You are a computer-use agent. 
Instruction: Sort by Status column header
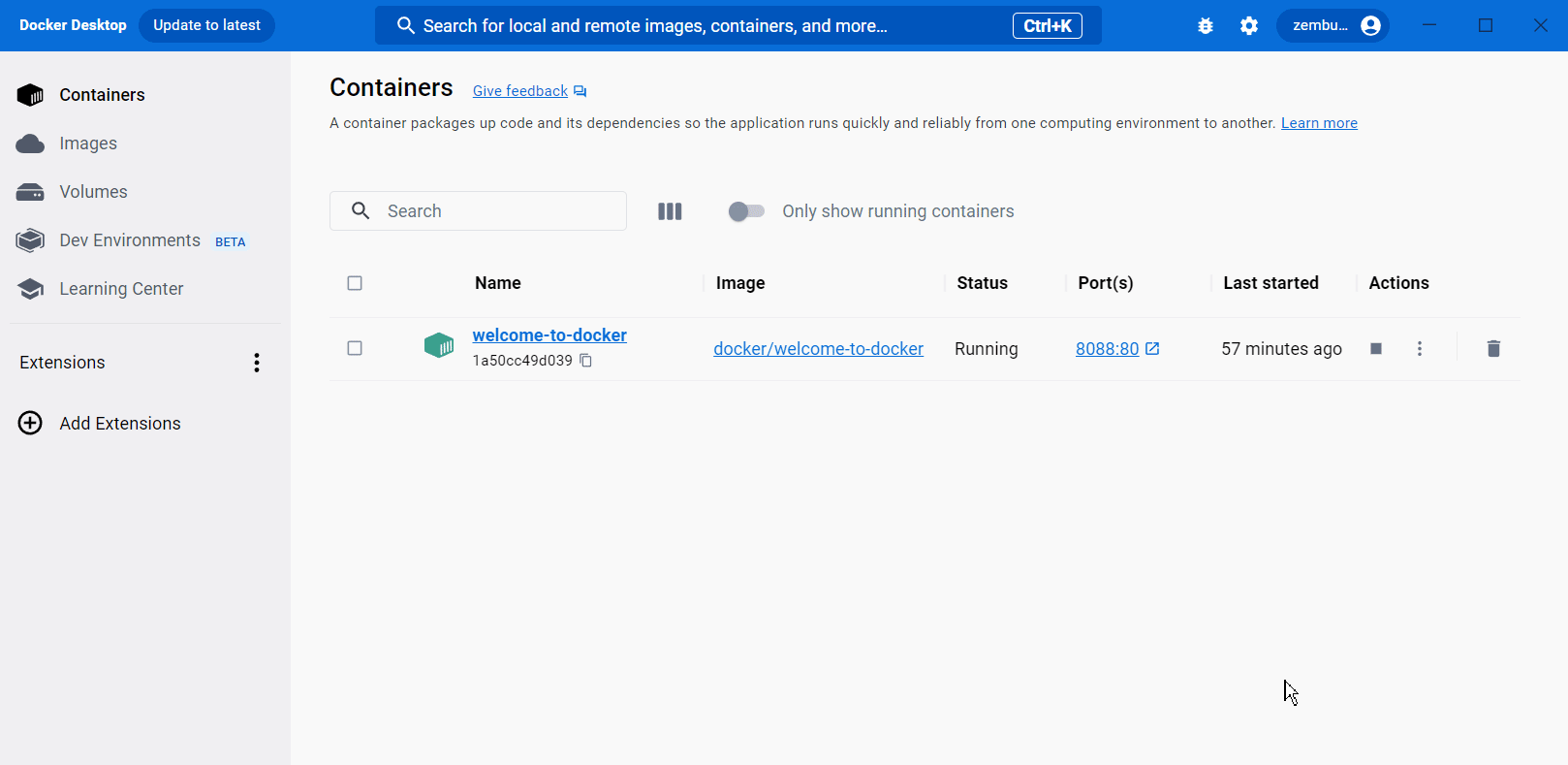pos(982,283)
